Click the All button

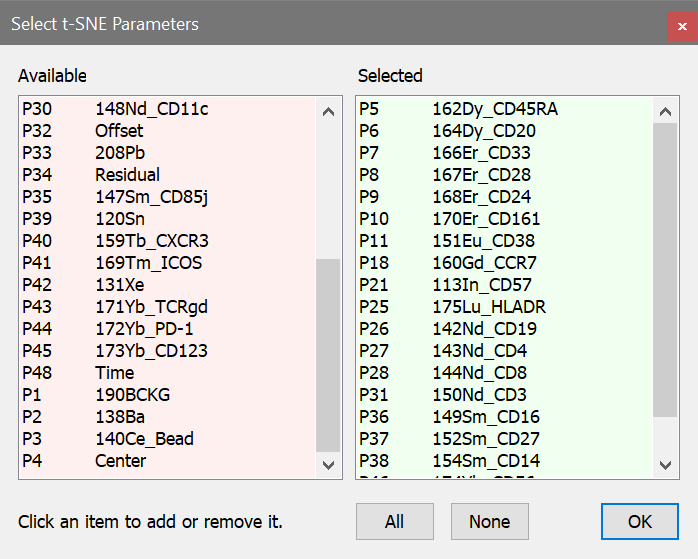click(394, 521)
